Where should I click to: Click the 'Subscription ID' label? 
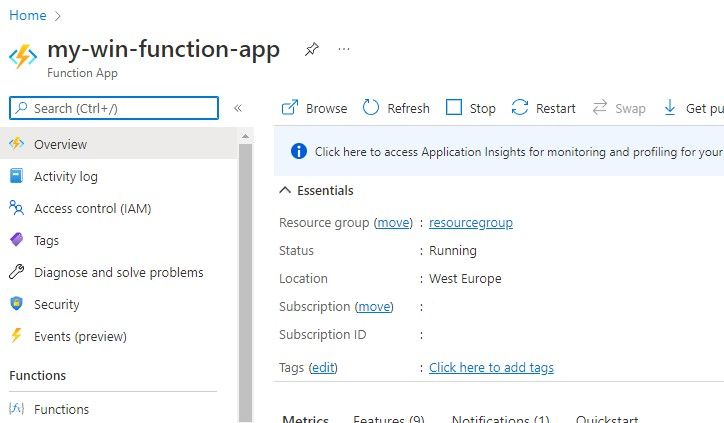tap(322, 334)
